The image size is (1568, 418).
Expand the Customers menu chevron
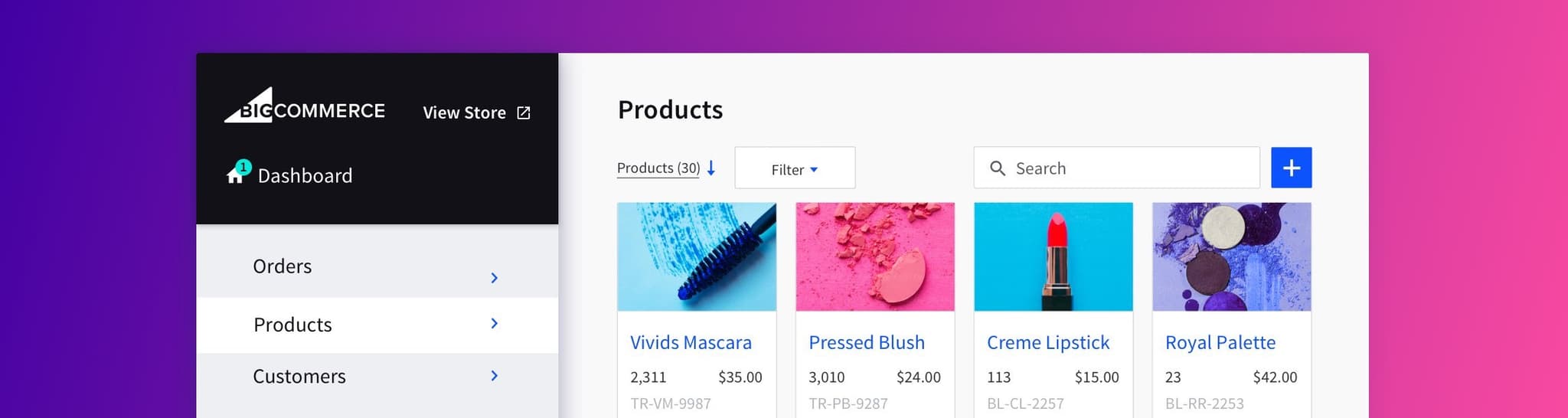(494, 376)
